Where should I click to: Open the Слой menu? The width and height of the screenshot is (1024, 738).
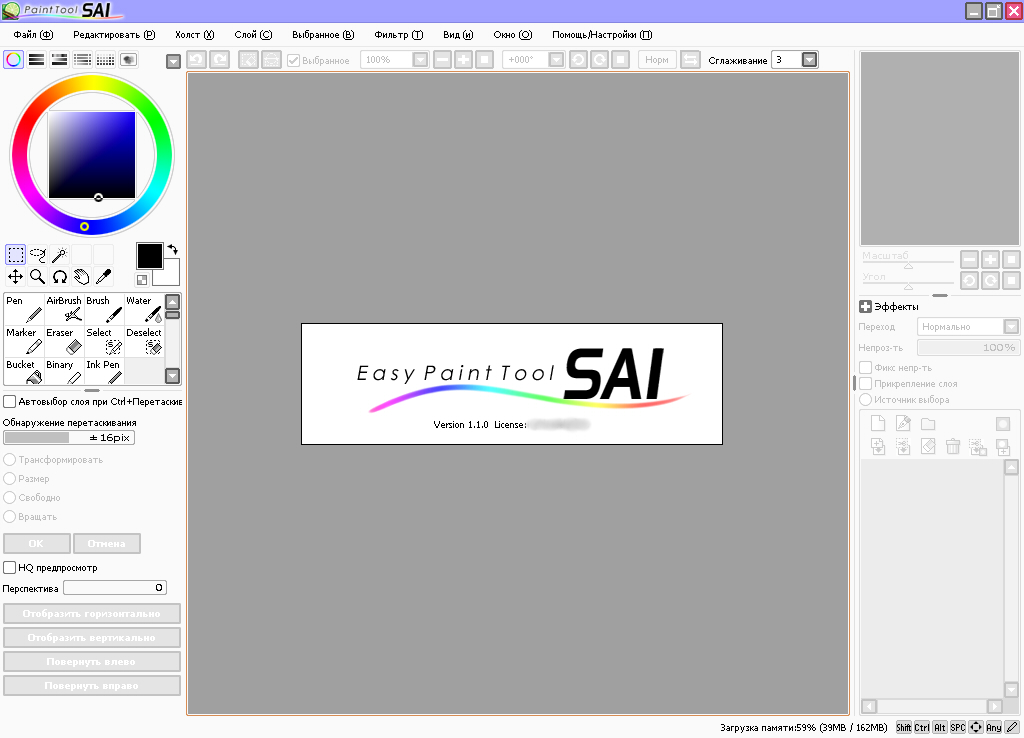(253, 35)
